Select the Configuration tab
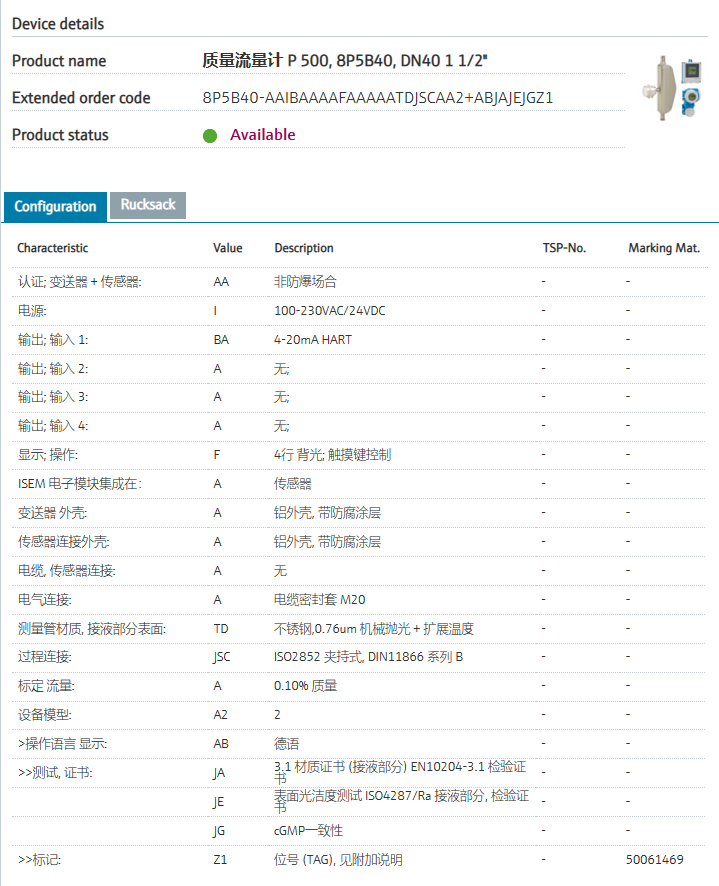This screenshot has height=886, width=719. point(55,206)
